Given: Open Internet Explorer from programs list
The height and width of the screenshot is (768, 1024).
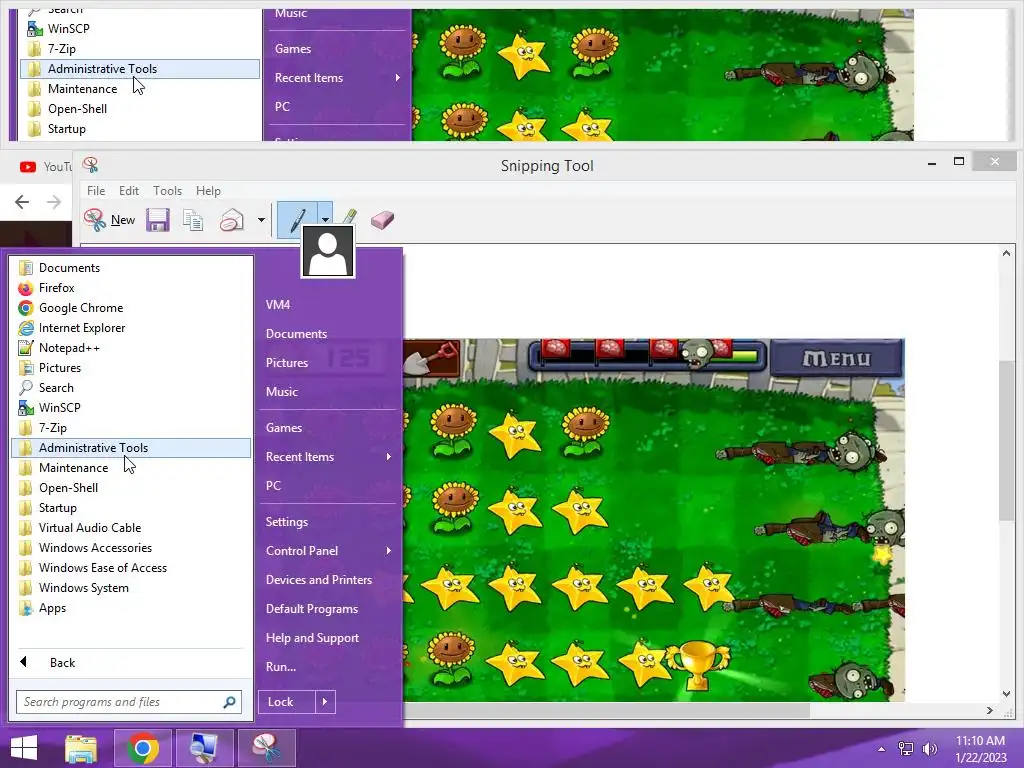Looking at the screenshot, I should (x=131, y=328).
